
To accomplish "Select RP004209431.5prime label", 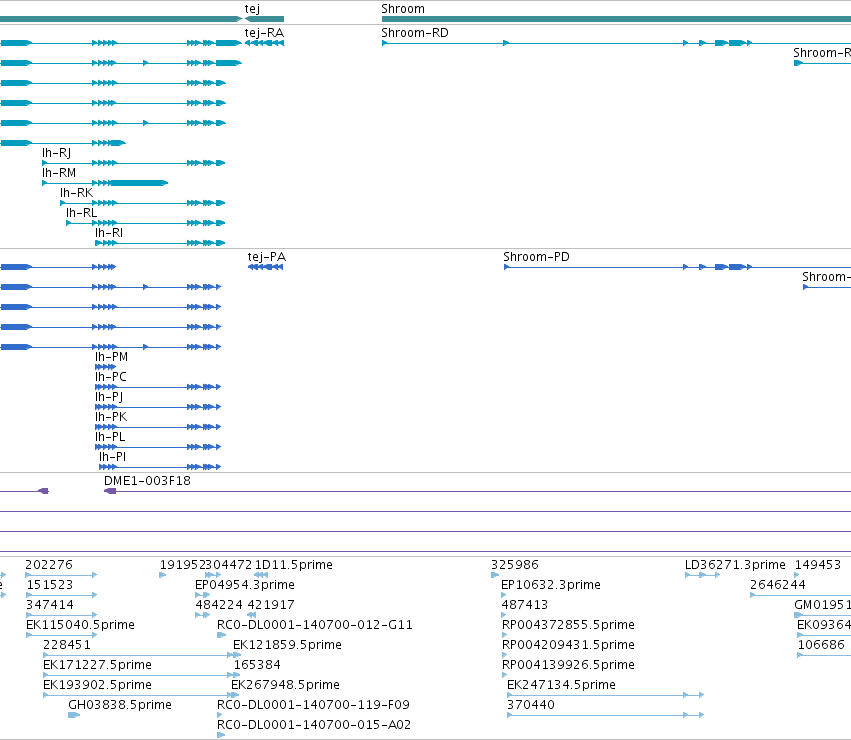I will [568, 645].
